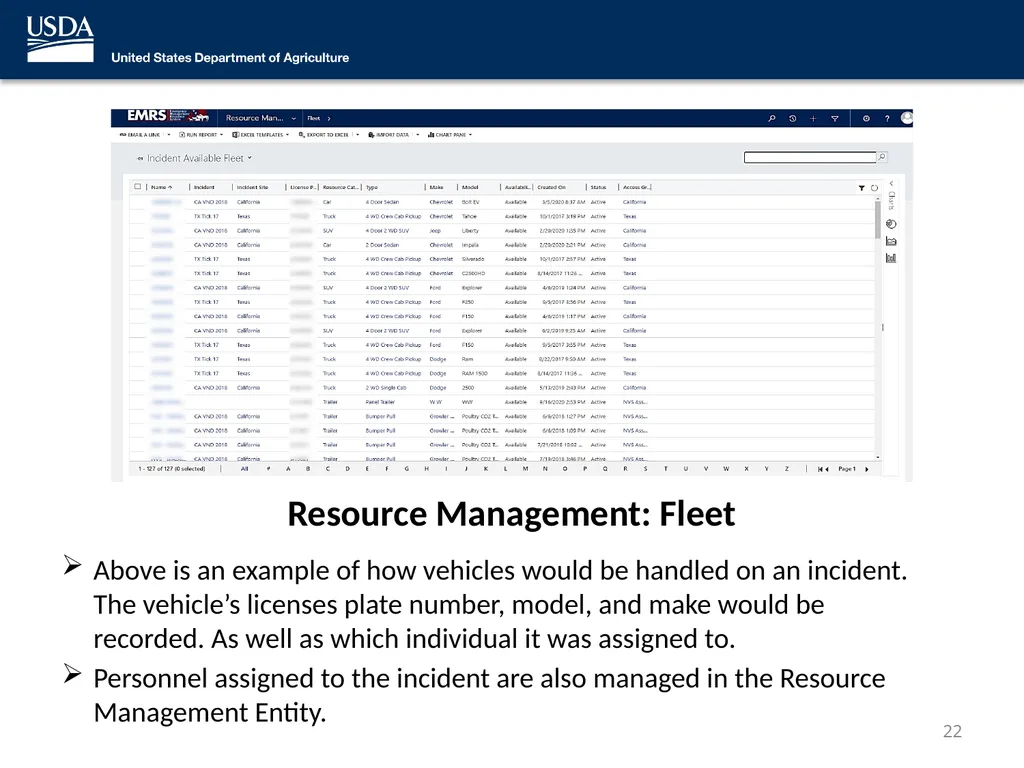Click Panel Trailer type cell
Screen dimensions: 1024x768
point(380,402)
